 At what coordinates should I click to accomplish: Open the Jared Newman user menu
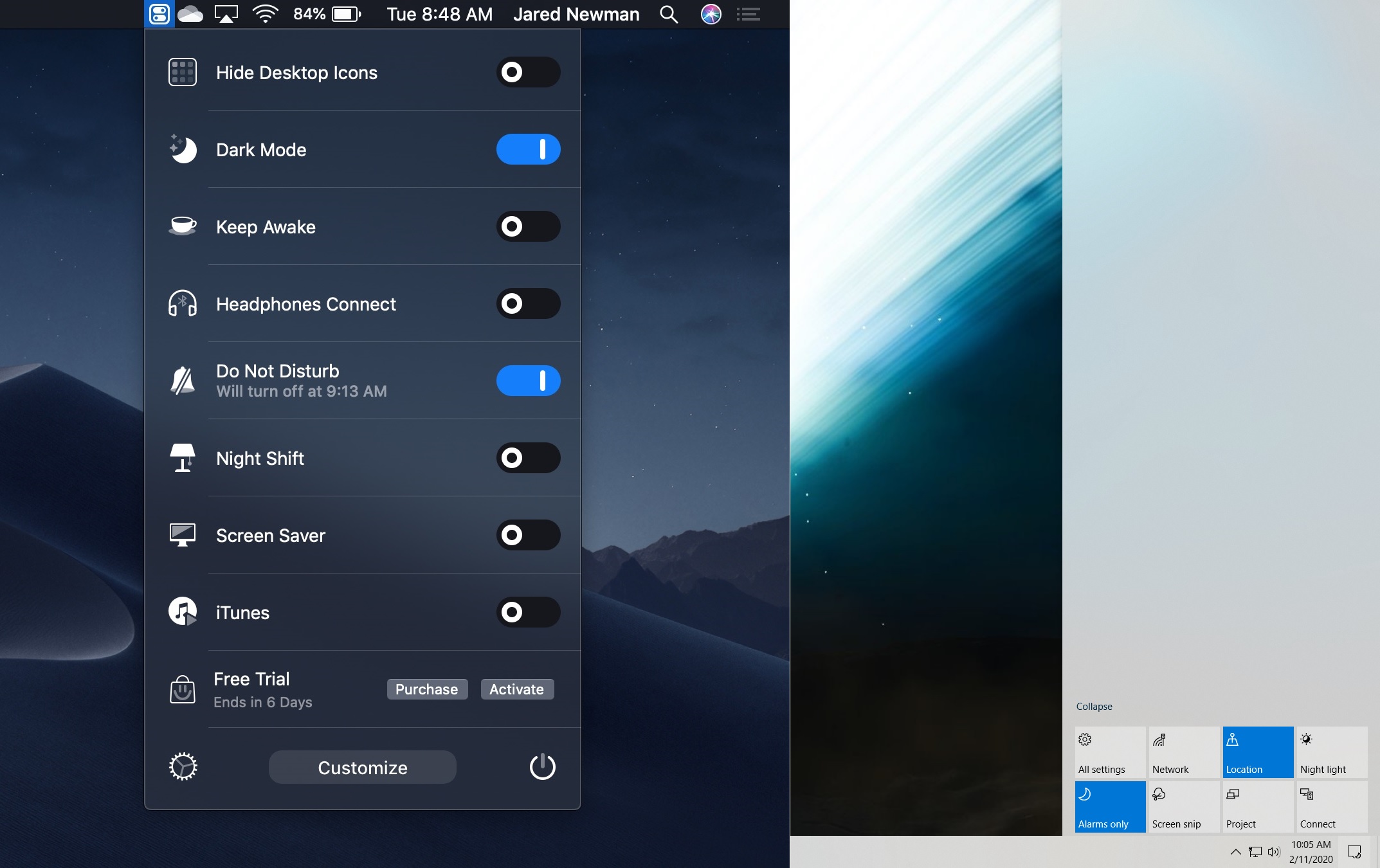pyautogui.click(x=576, y=14)
